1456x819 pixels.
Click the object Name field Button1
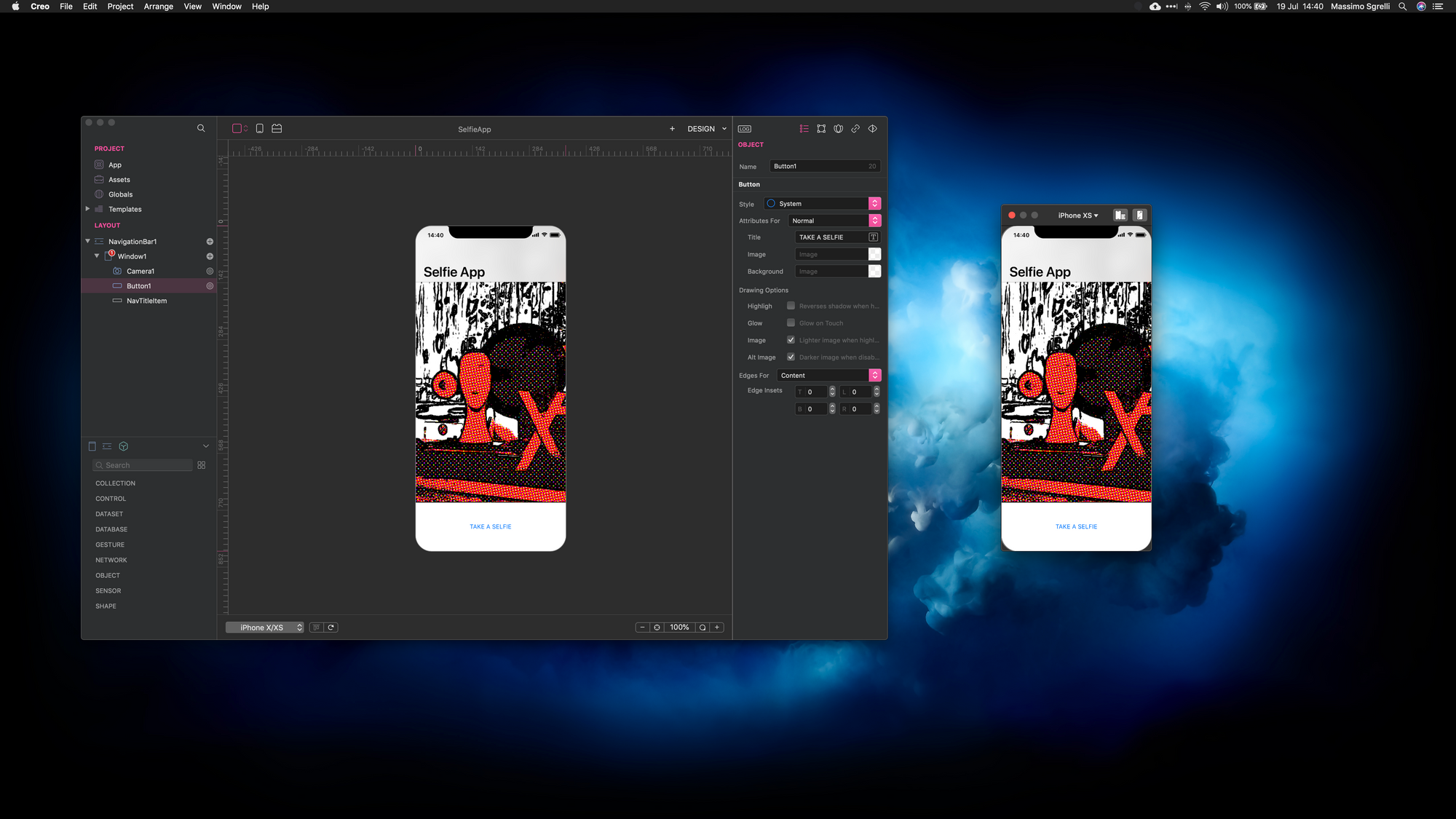click(x=825, y=166)
